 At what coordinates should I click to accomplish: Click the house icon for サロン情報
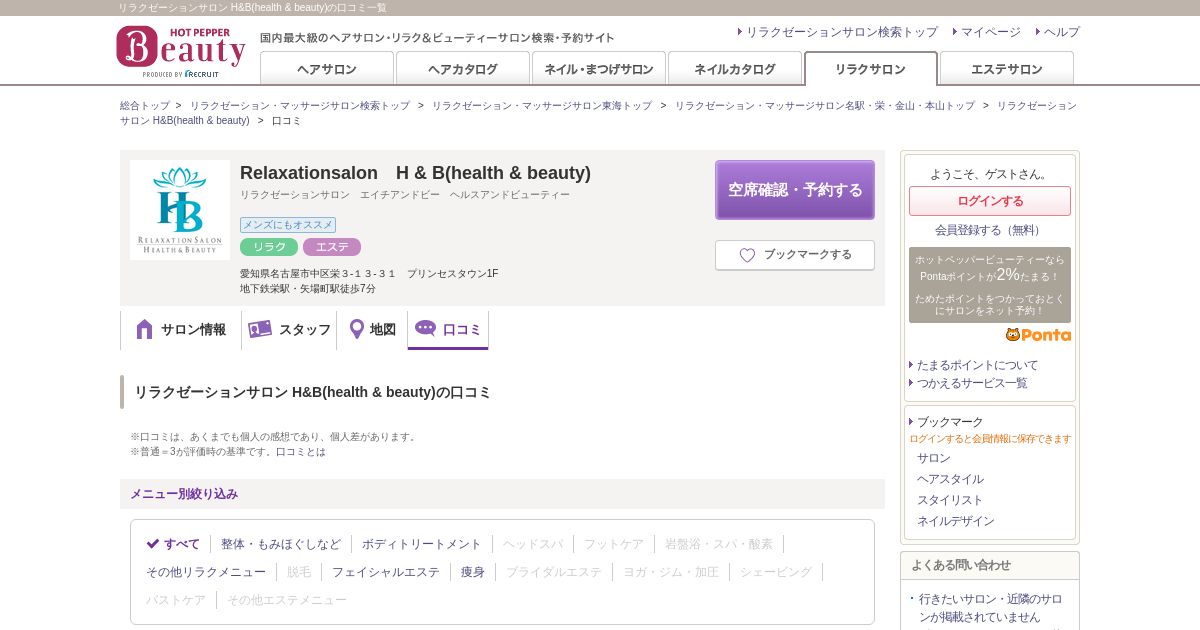144,329
